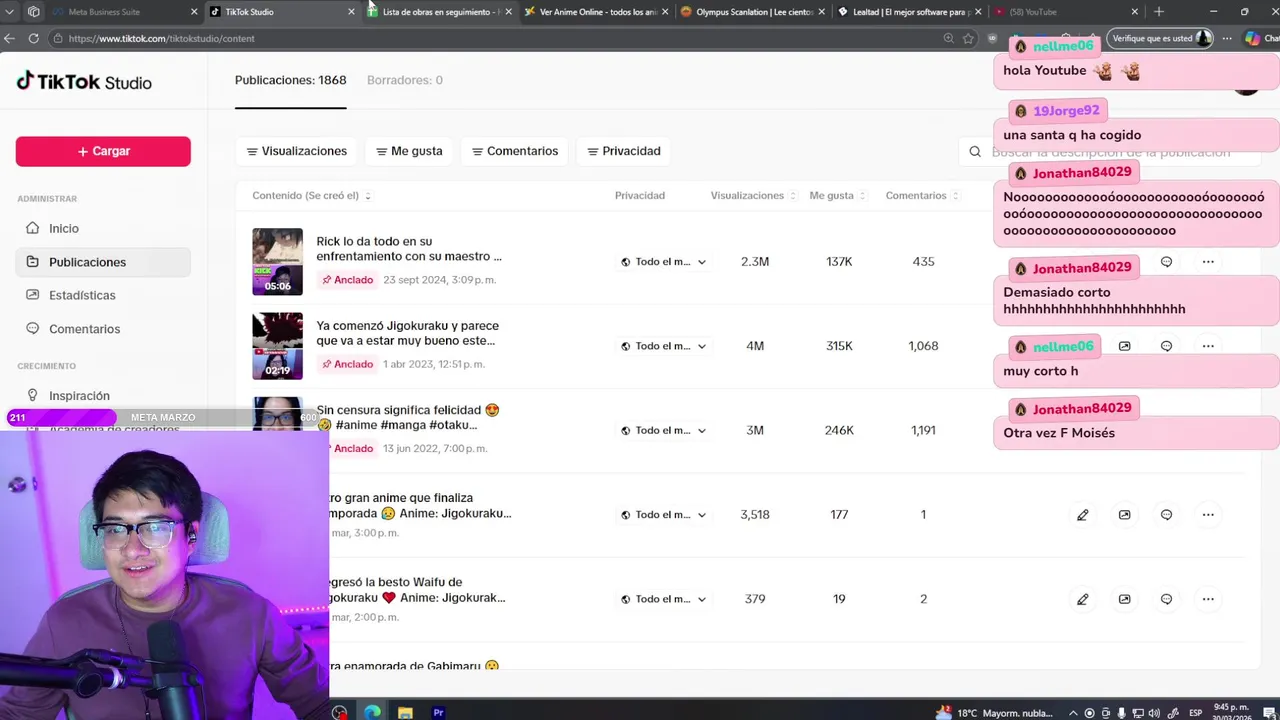Screen dimensions: 1280x720
Task: Switch to Lealtad software browser tab
Action: 910,12
